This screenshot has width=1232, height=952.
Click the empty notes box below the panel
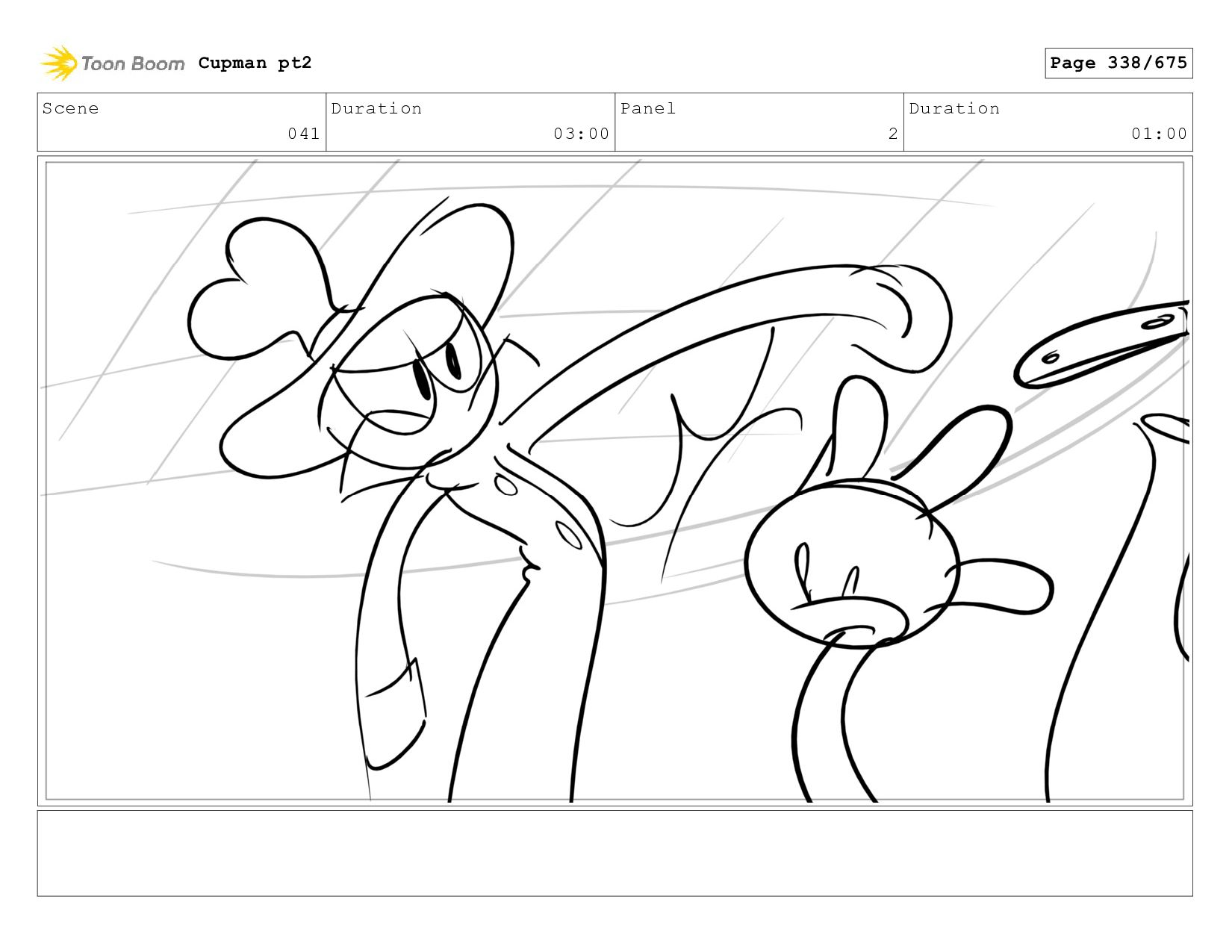pyautogui.click(x=615, y=853)
